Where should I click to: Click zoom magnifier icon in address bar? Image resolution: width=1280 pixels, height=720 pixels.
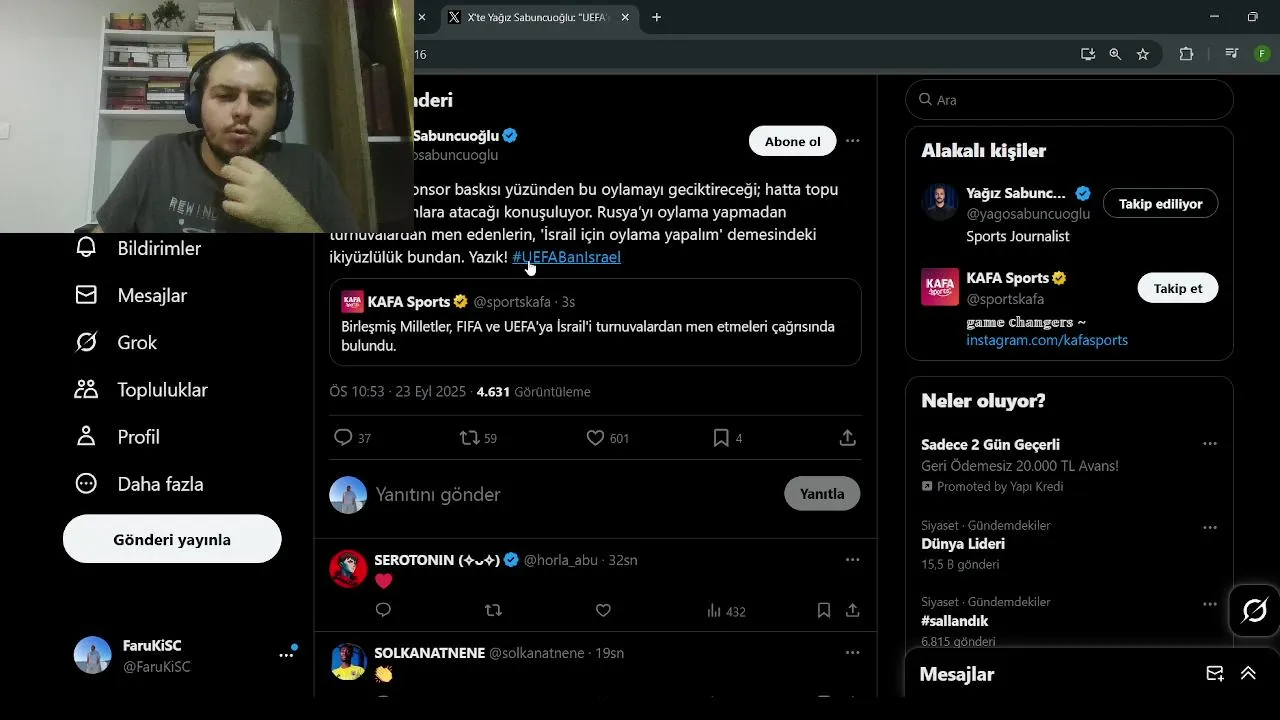pyautogui.click(x=1115, y=54)
